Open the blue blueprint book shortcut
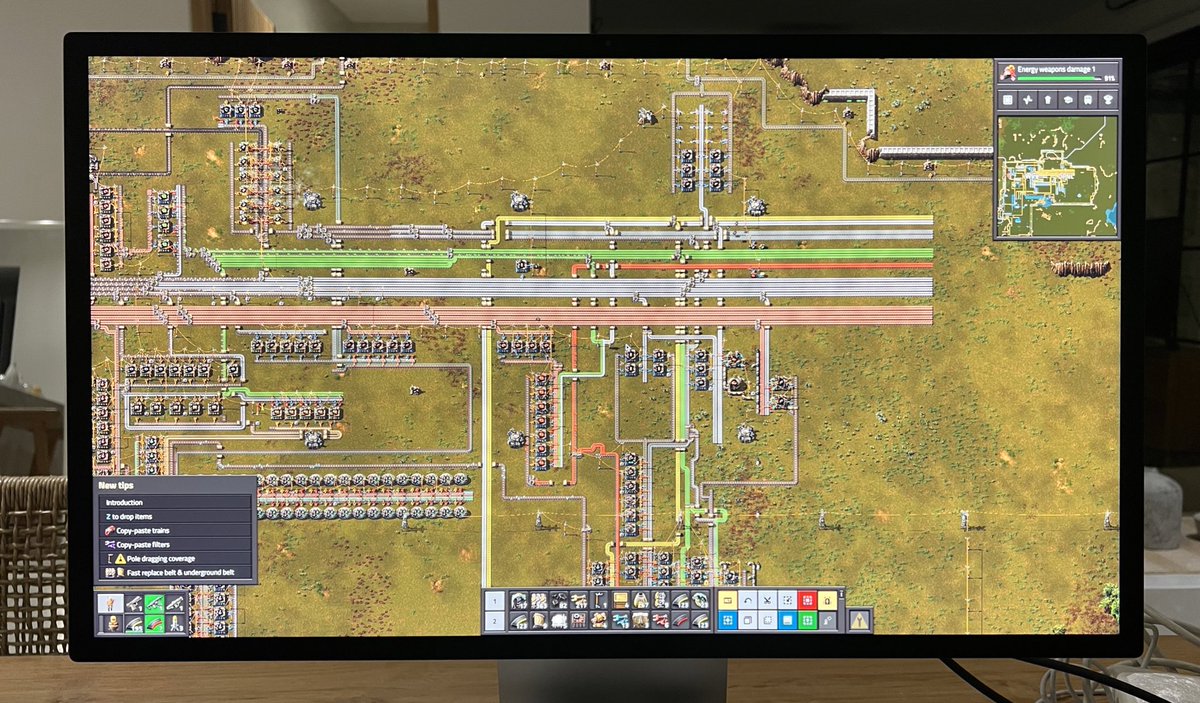The width and height of the screenshot is (1200, 703). click(x=787, y=621)
